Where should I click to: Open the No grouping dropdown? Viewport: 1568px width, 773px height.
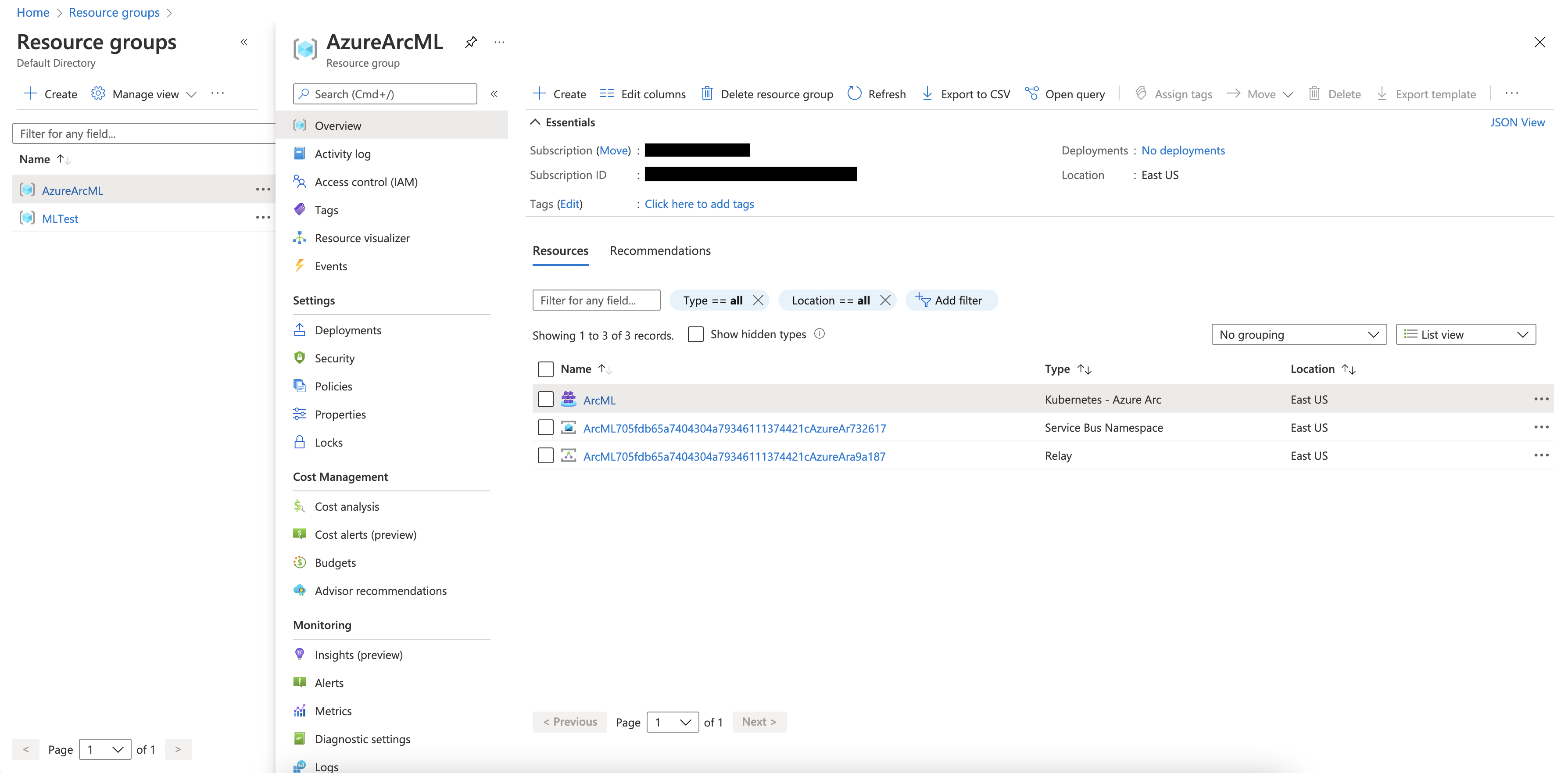pos(1298,334)
